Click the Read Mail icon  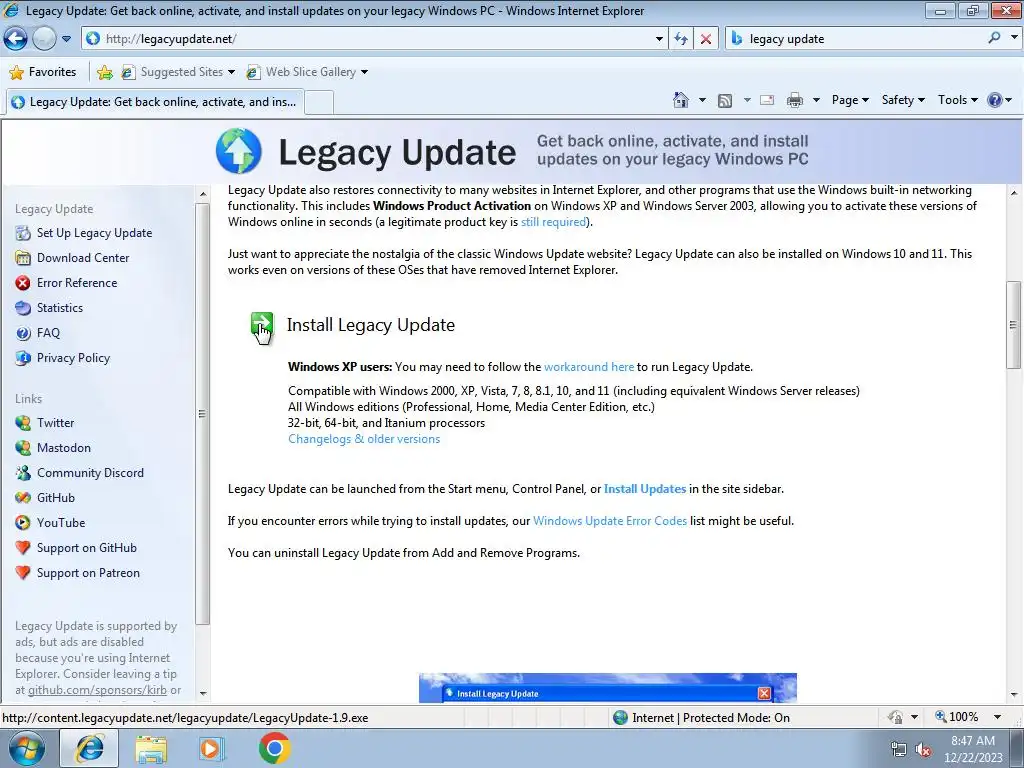[767, 100]
